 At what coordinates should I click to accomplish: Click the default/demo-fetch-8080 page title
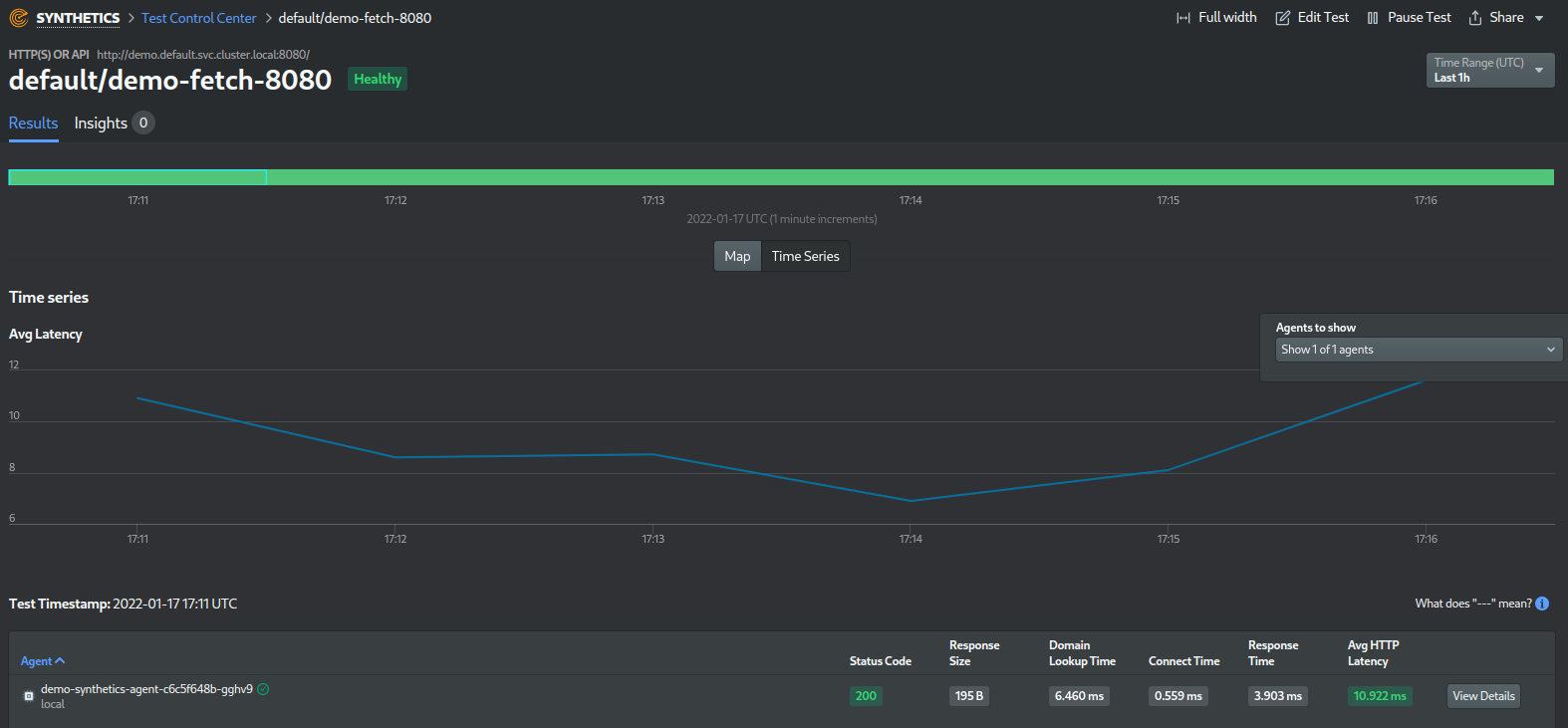(x=170, y=80)
